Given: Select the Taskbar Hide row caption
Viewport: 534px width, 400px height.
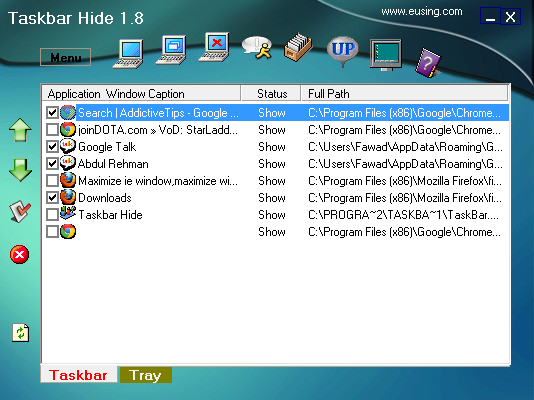Looking at the screenshot, I should [110, 215].
